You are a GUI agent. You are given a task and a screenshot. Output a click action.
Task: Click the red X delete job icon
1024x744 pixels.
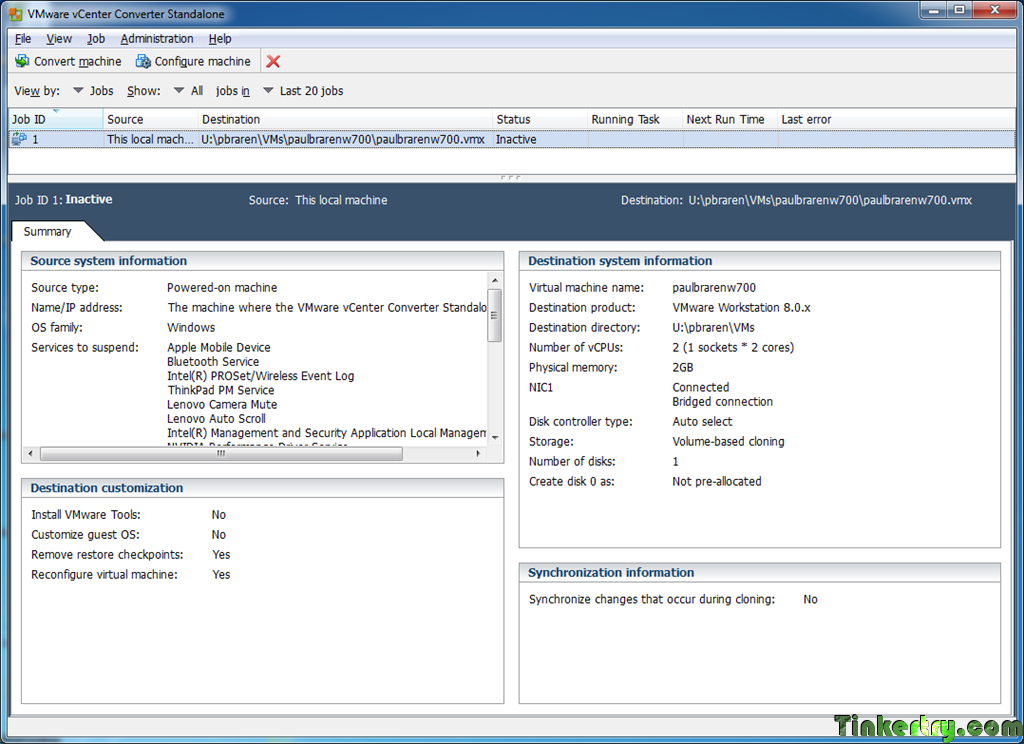(273, 61)
